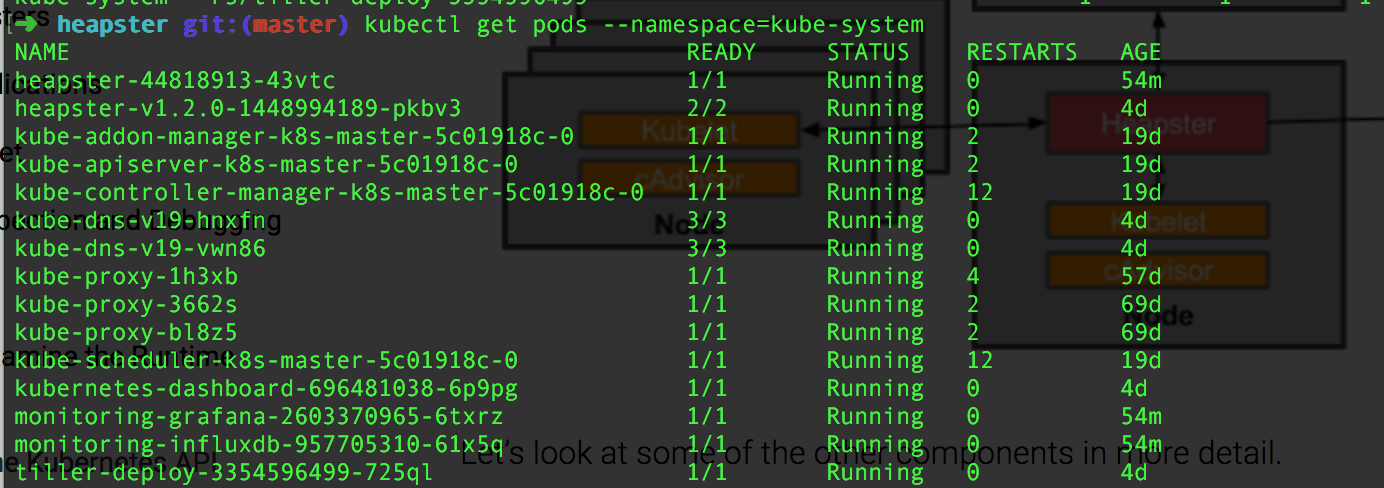
Task: Click the kubernetes-dashboard pod name
Action: click(x=266, y=388)
